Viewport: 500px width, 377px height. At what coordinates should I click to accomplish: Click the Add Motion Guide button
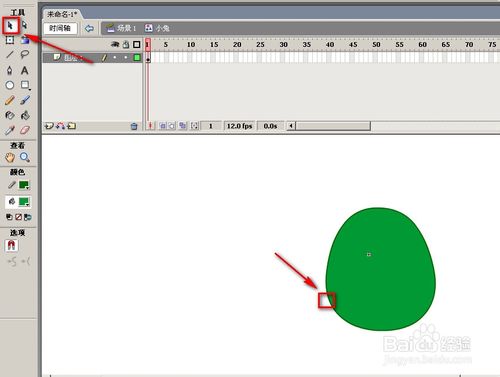60,126
